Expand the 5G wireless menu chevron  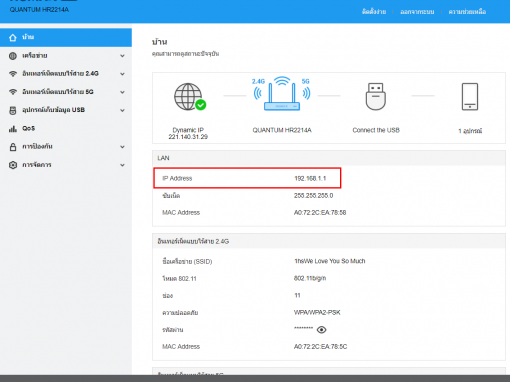point(122,92)
